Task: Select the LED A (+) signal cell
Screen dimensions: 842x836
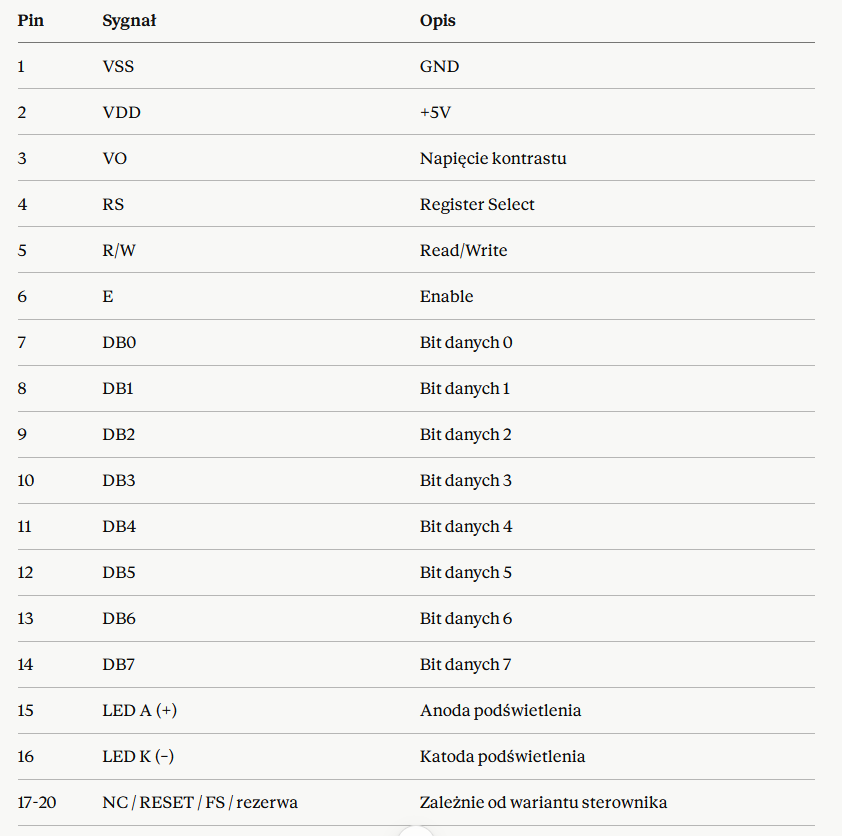Action: [140, 710]
